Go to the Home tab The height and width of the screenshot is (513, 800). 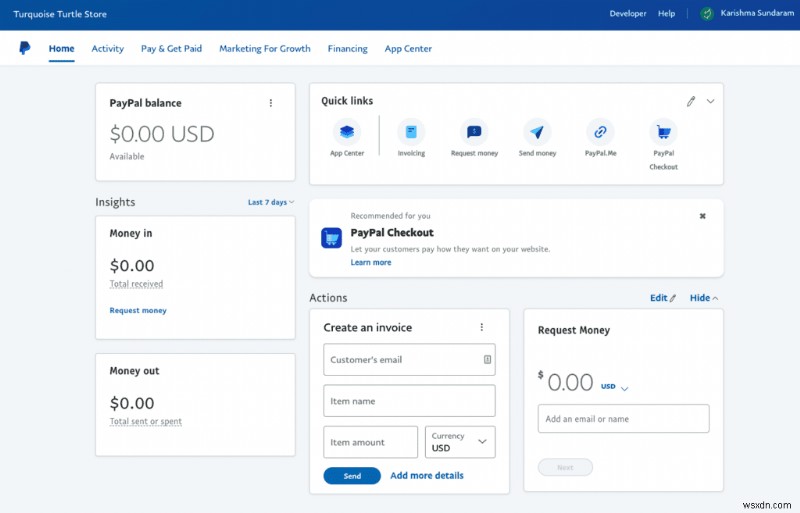(x=62, y=48)
